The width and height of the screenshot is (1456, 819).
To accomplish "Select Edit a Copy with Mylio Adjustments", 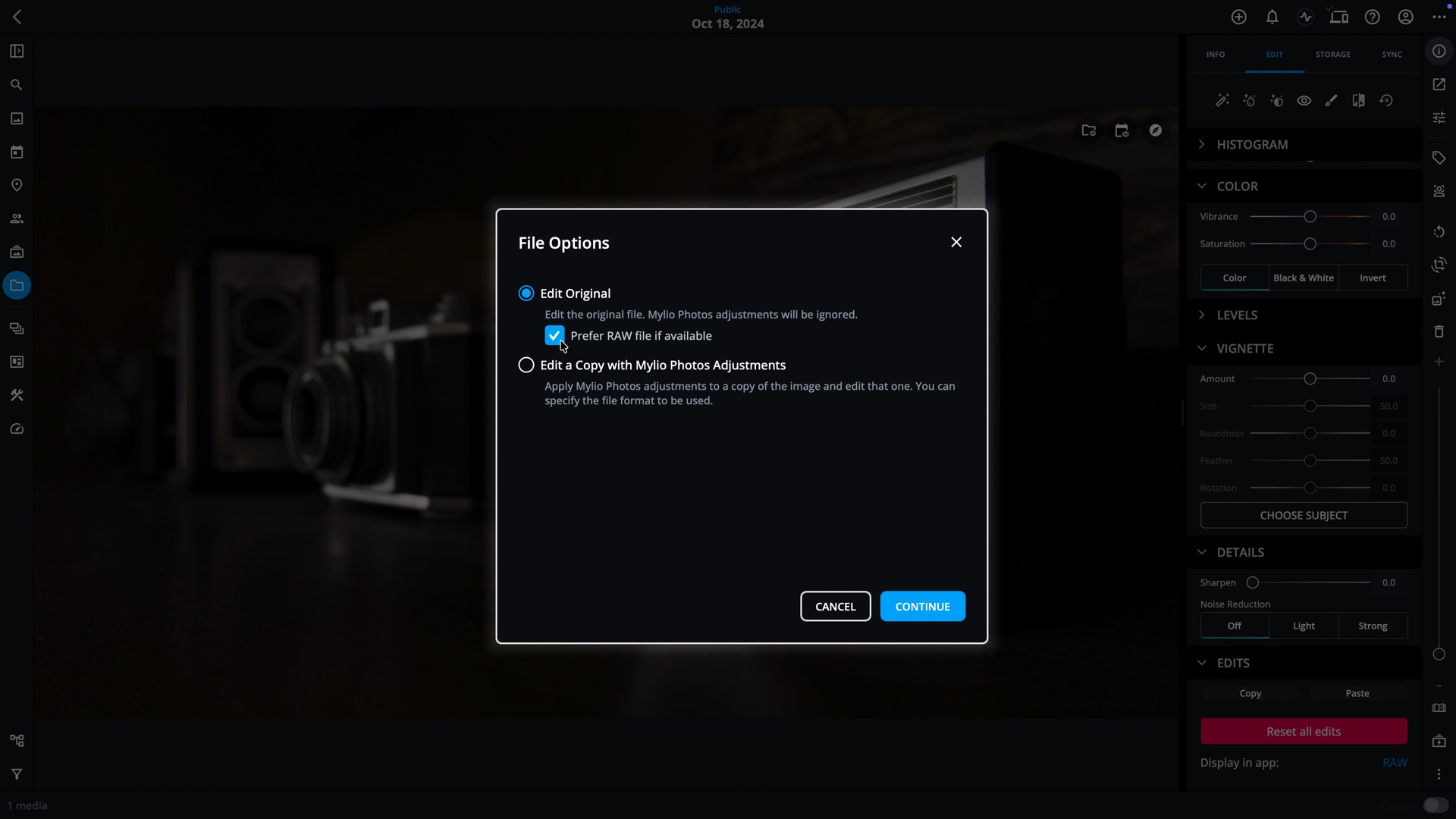I will 526,365.
